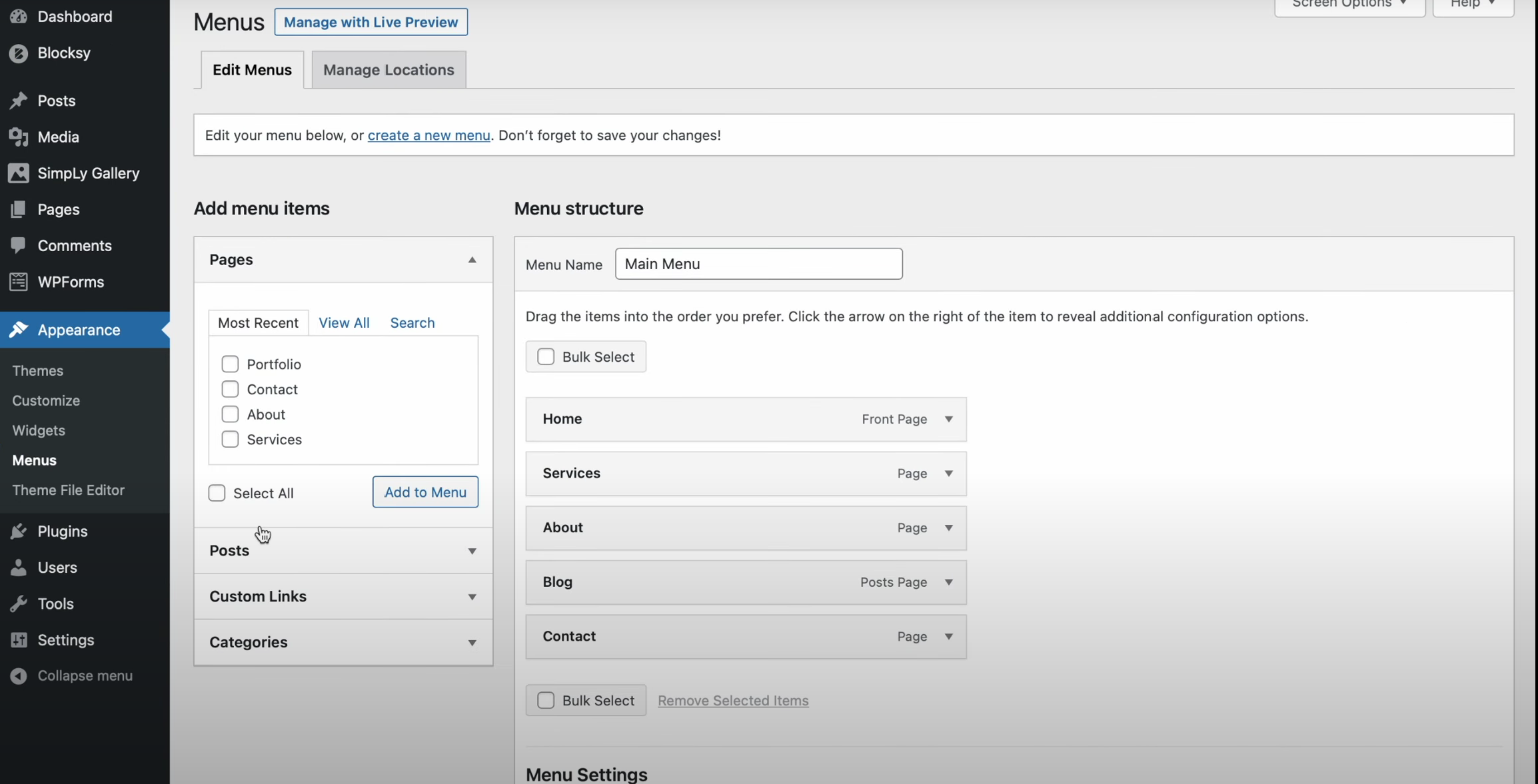Click the Comments bubble icon
1538x784 pixels.
point(19,246)
